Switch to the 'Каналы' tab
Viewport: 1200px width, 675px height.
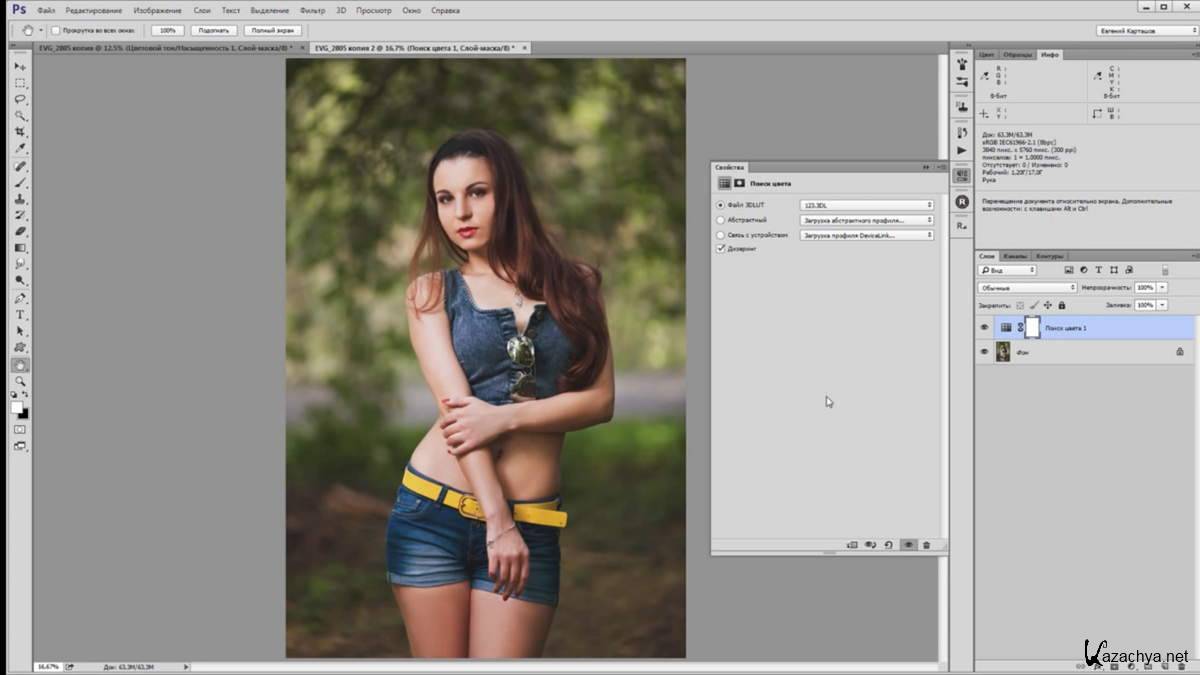(1015, 255)
